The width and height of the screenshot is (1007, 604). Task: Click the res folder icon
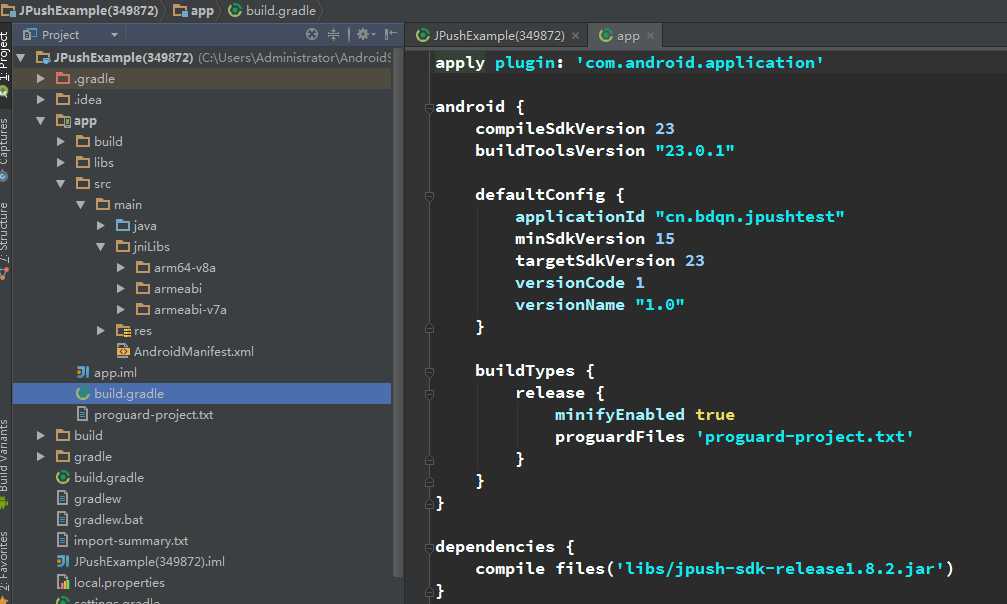click(123, 330)
